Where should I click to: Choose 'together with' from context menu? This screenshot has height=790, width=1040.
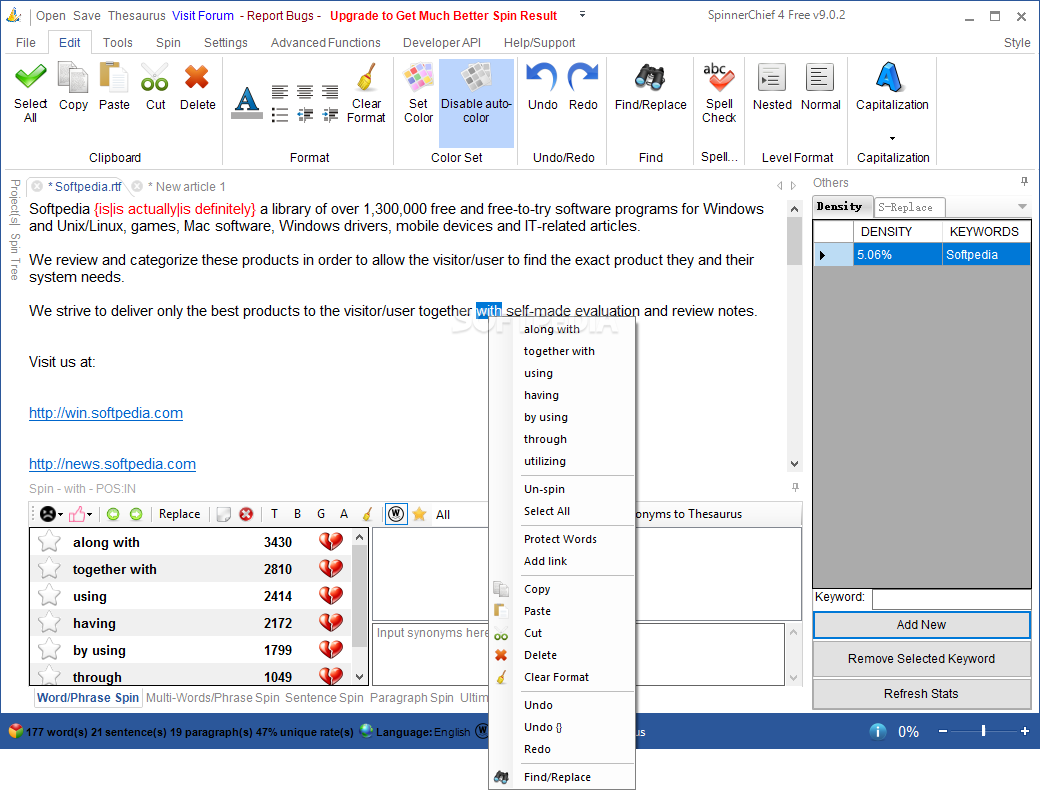coord(559,351)
